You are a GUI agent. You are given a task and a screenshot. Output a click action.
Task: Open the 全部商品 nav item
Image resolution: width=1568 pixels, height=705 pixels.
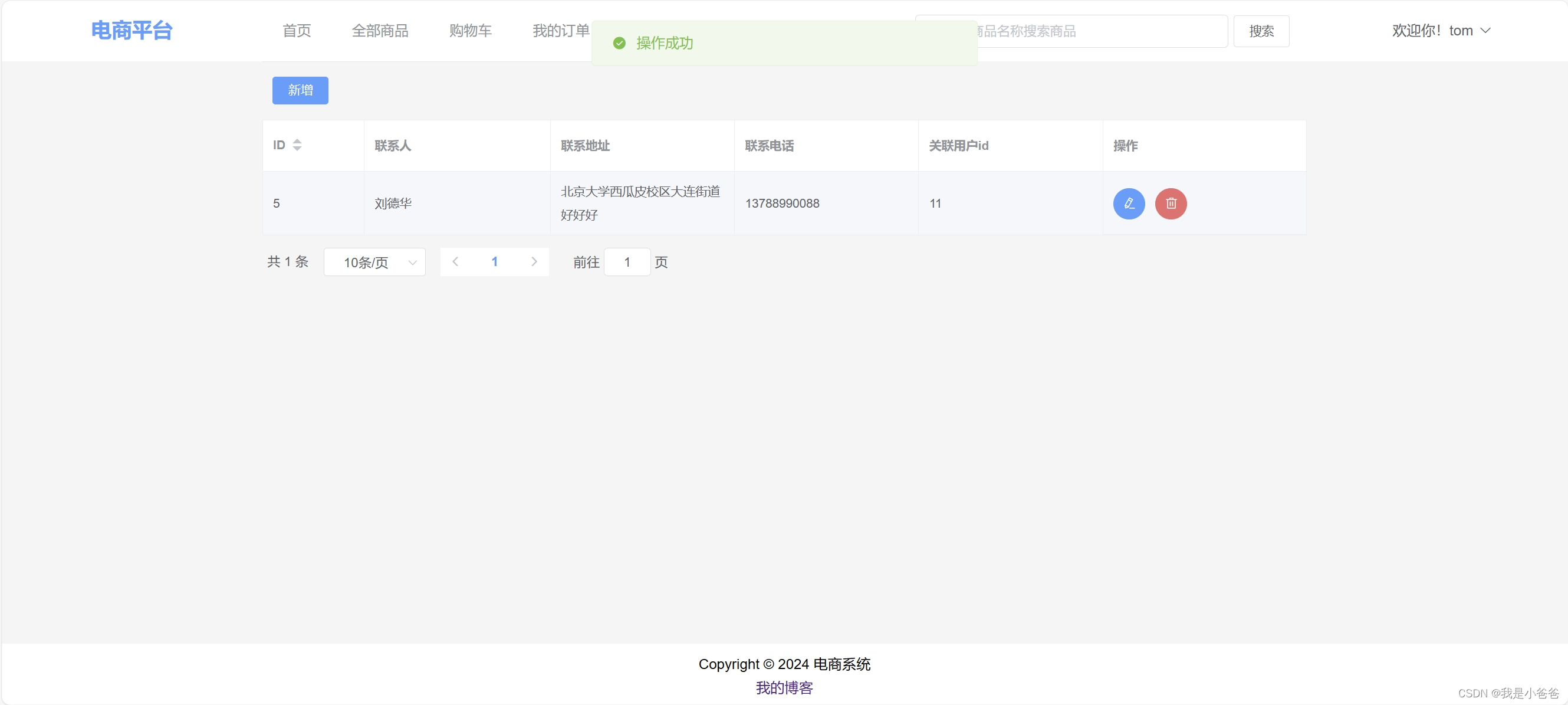point(380,31)
